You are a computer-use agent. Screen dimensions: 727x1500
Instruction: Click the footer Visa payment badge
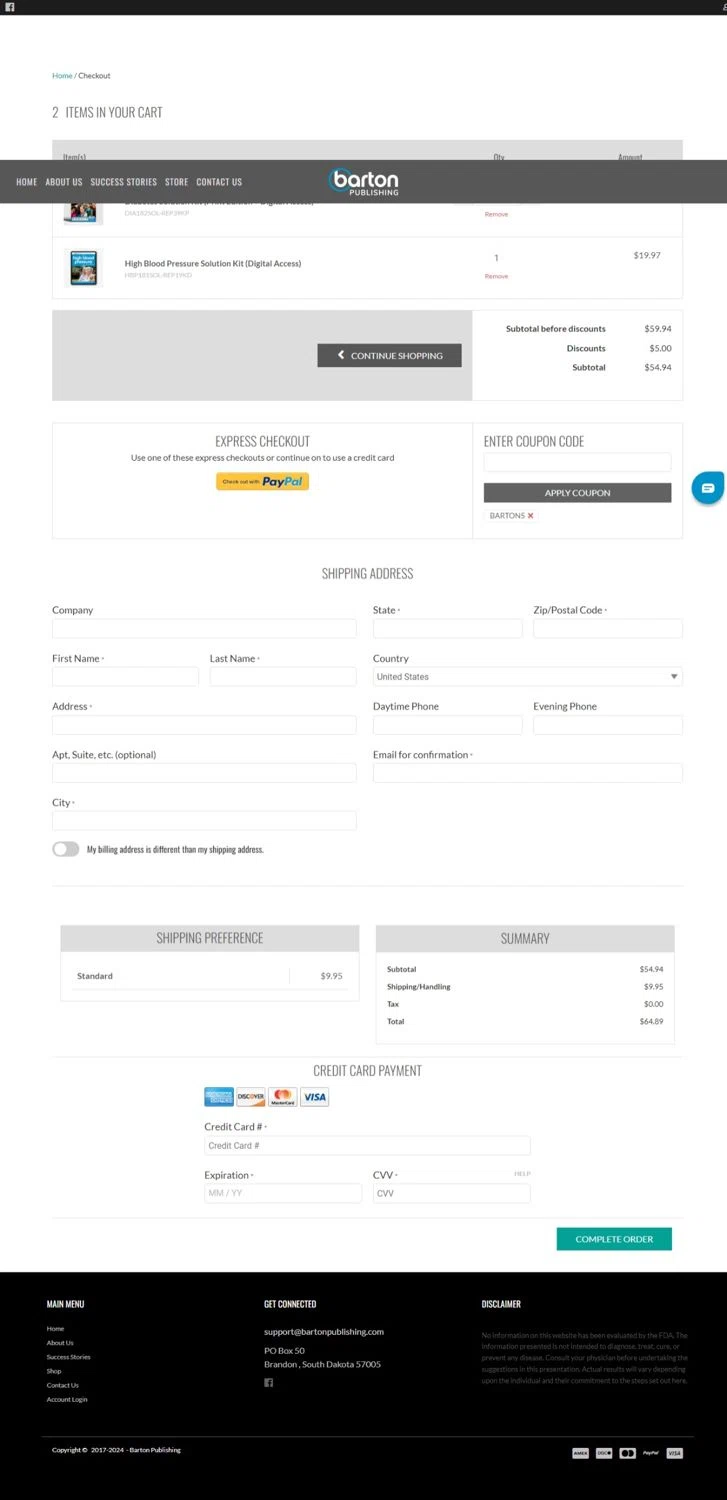tap(674, 1453)
